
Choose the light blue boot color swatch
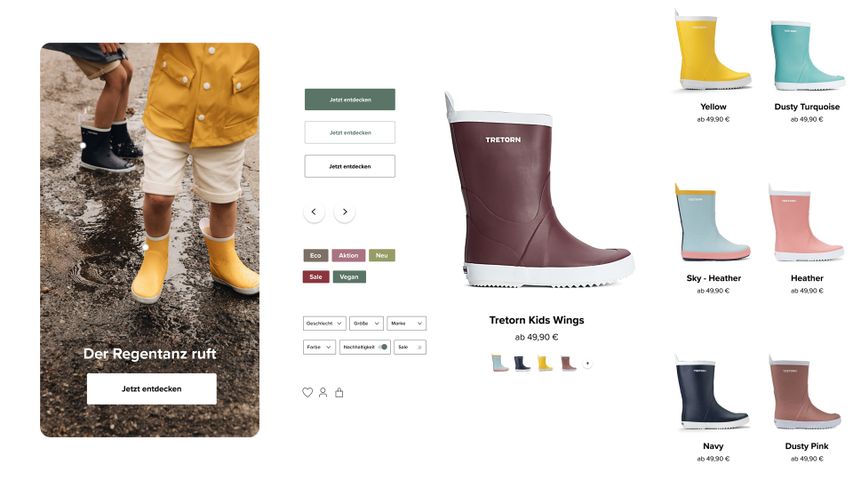click(x=499, y=363)
